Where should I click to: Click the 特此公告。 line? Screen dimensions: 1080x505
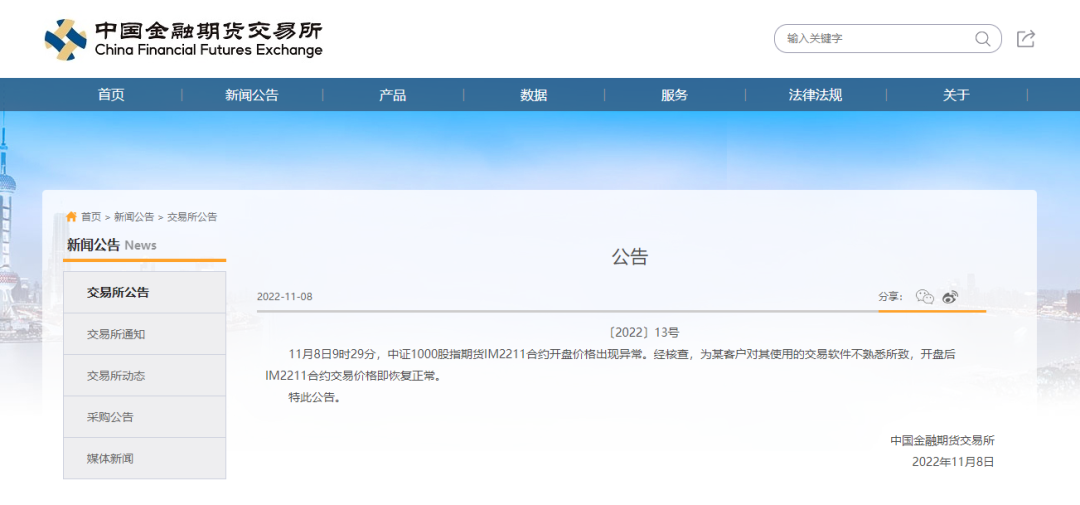[x=315, y=398]
